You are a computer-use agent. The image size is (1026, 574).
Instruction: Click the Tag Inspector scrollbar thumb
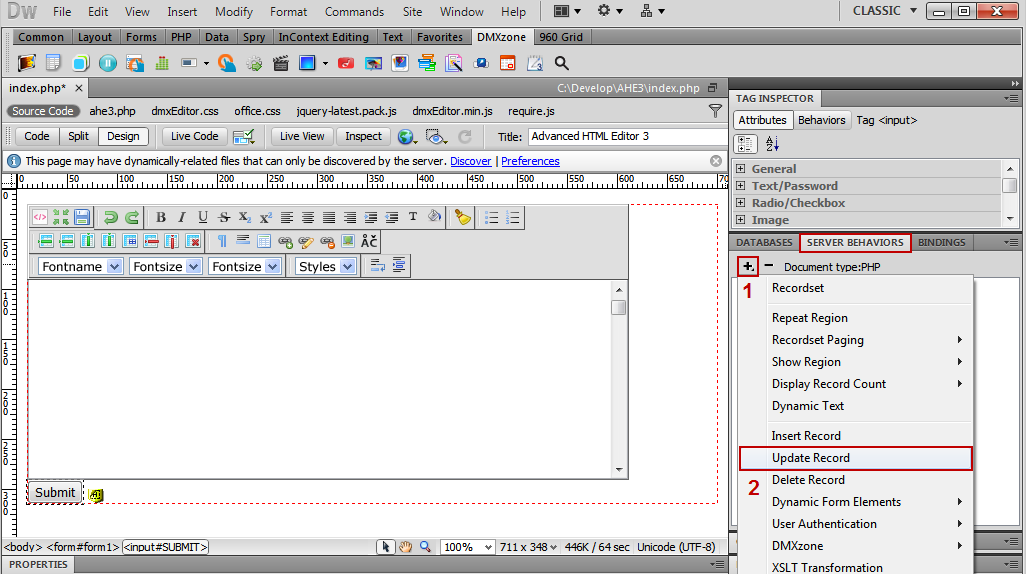1010,185
